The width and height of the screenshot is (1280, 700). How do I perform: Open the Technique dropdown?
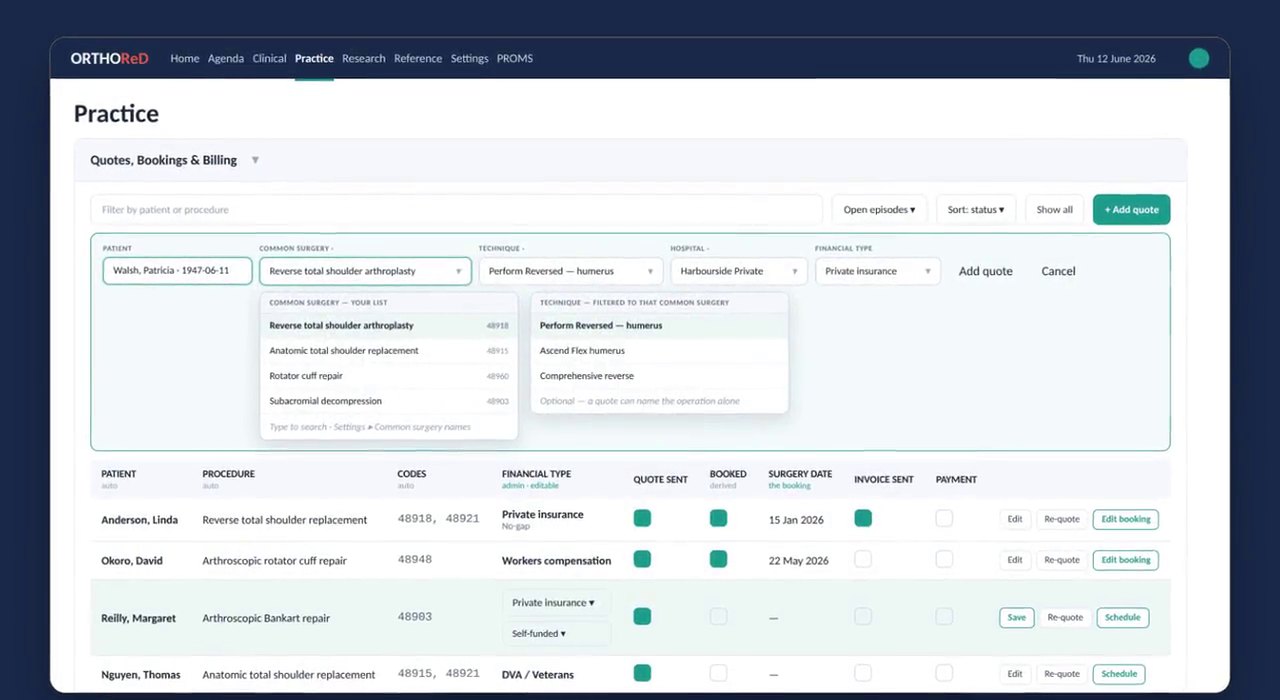coord(570,271)
